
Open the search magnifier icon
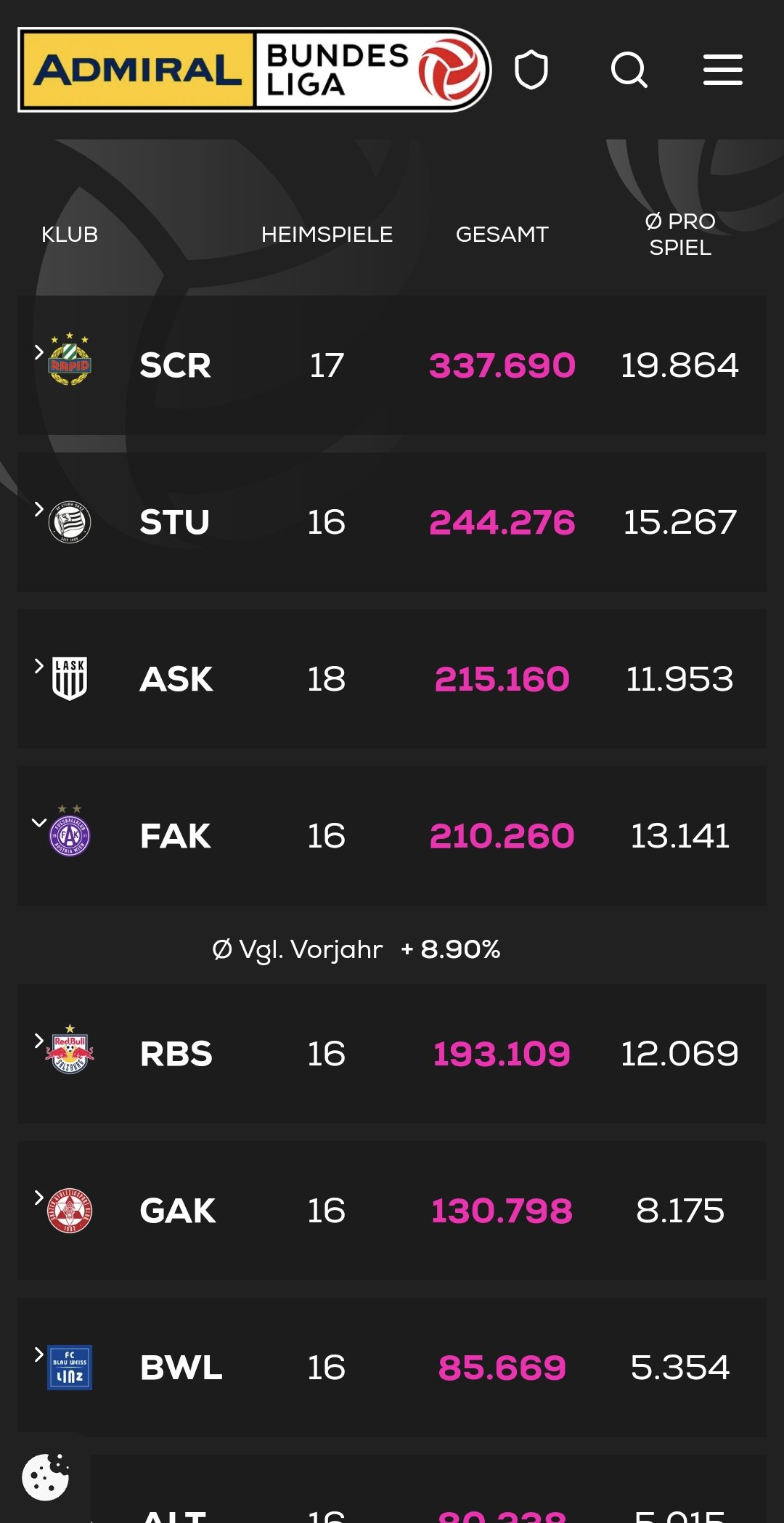coord(629,70)
